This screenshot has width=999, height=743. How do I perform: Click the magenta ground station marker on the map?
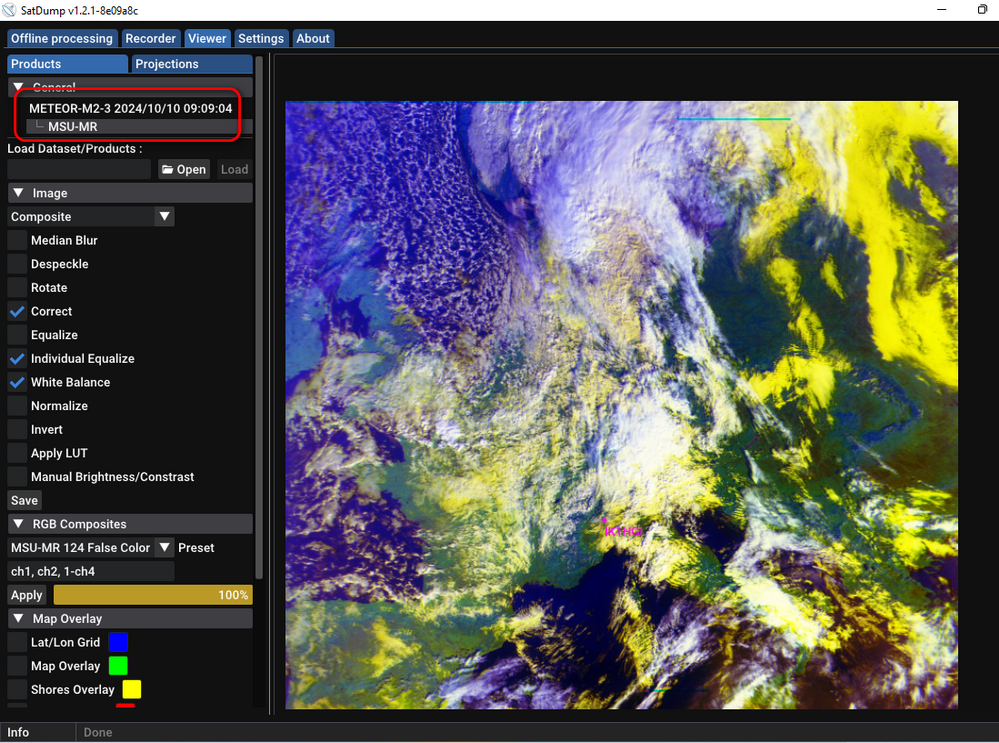(605, 521)
